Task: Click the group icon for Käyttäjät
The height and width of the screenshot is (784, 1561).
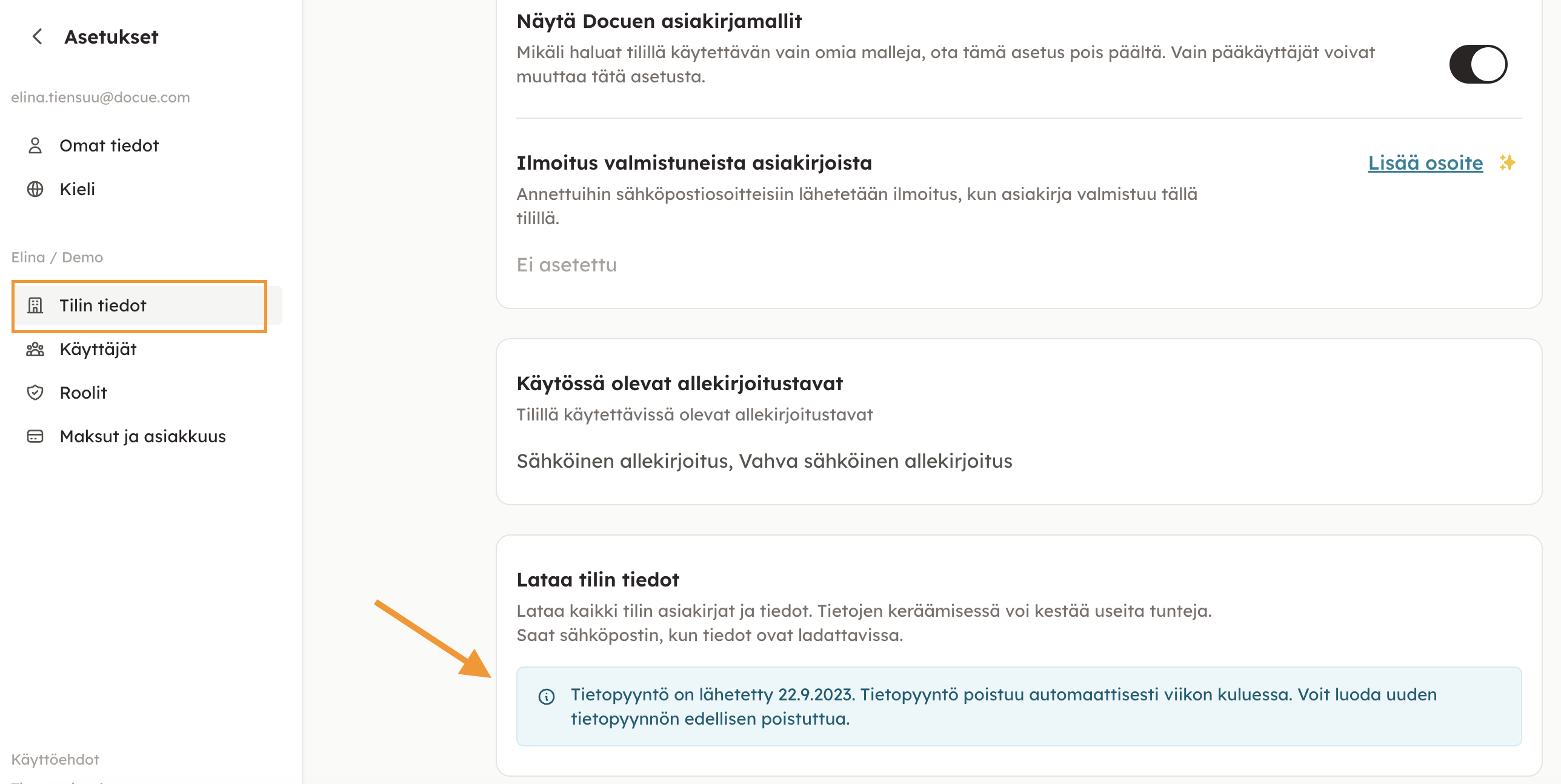Action: [35, 349]
